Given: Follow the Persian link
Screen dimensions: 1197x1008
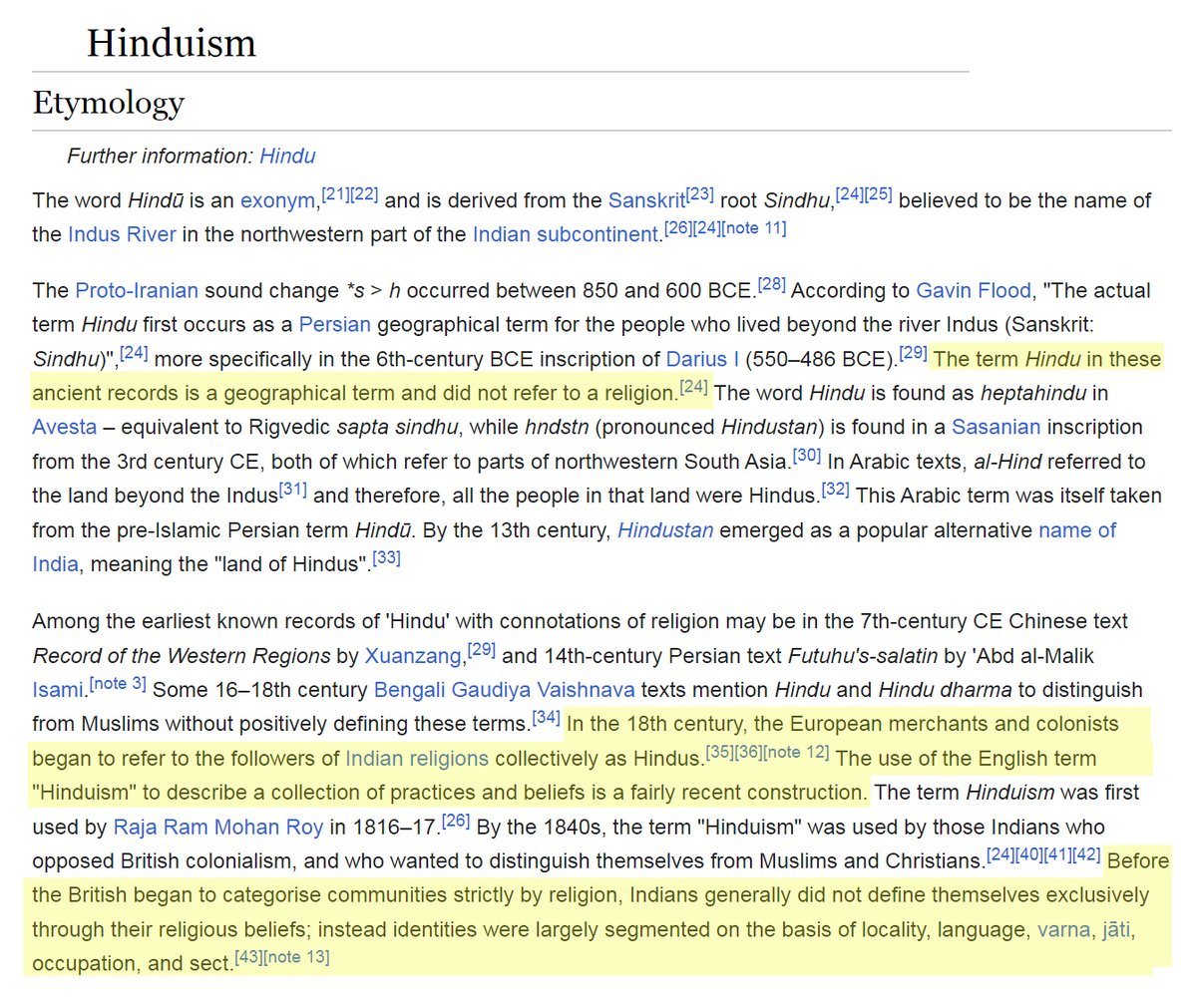Looking at the screenshot, I should pos(335,325).
